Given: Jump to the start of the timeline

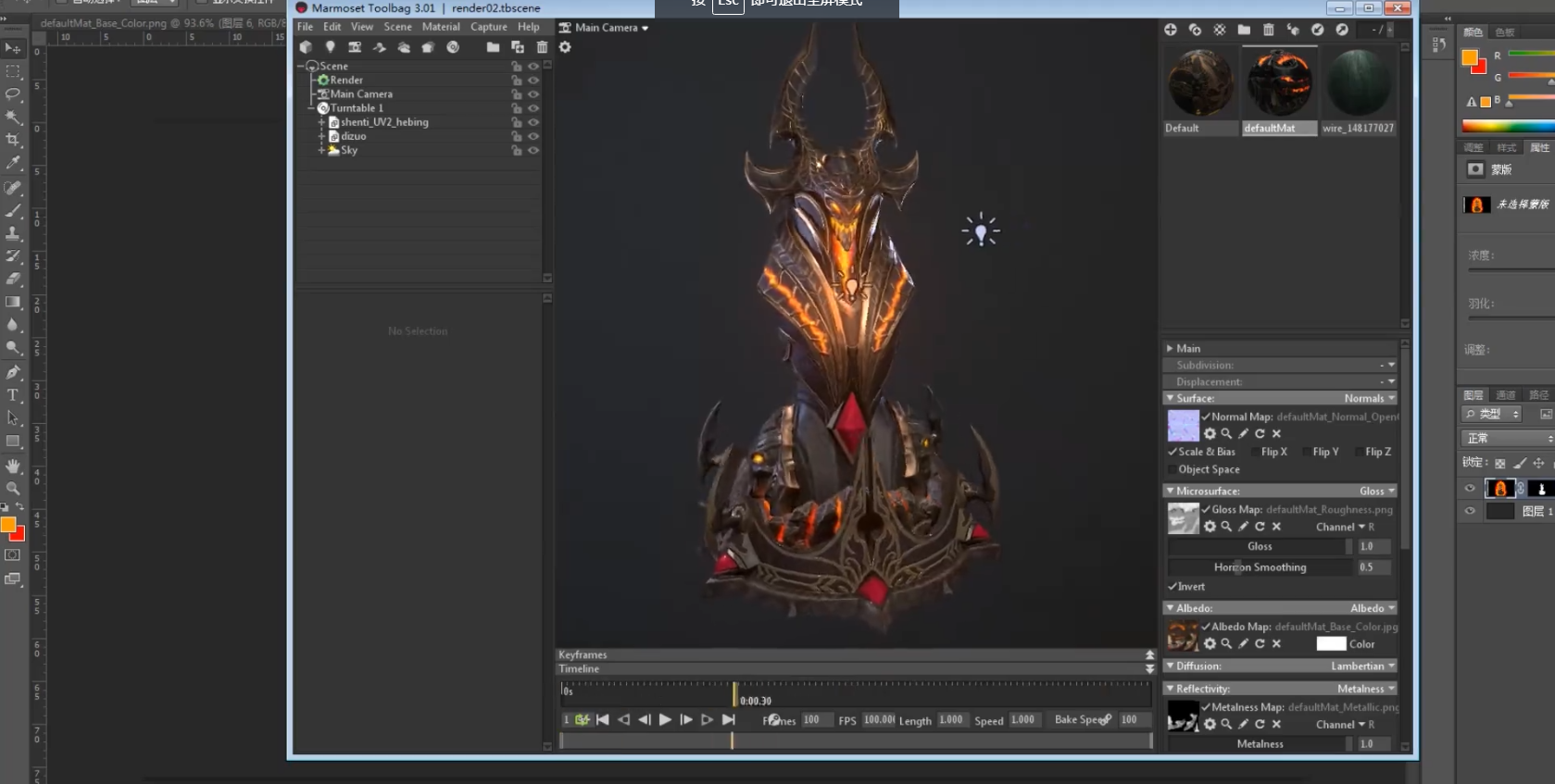Looking at the screenshot, I should click(x=603, y=719).
